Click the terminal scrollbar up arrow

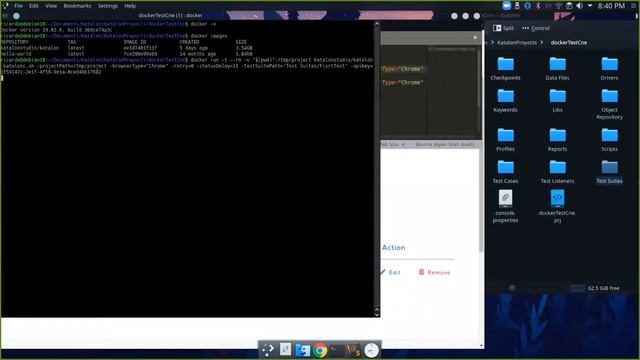click(x=377, y=24)
